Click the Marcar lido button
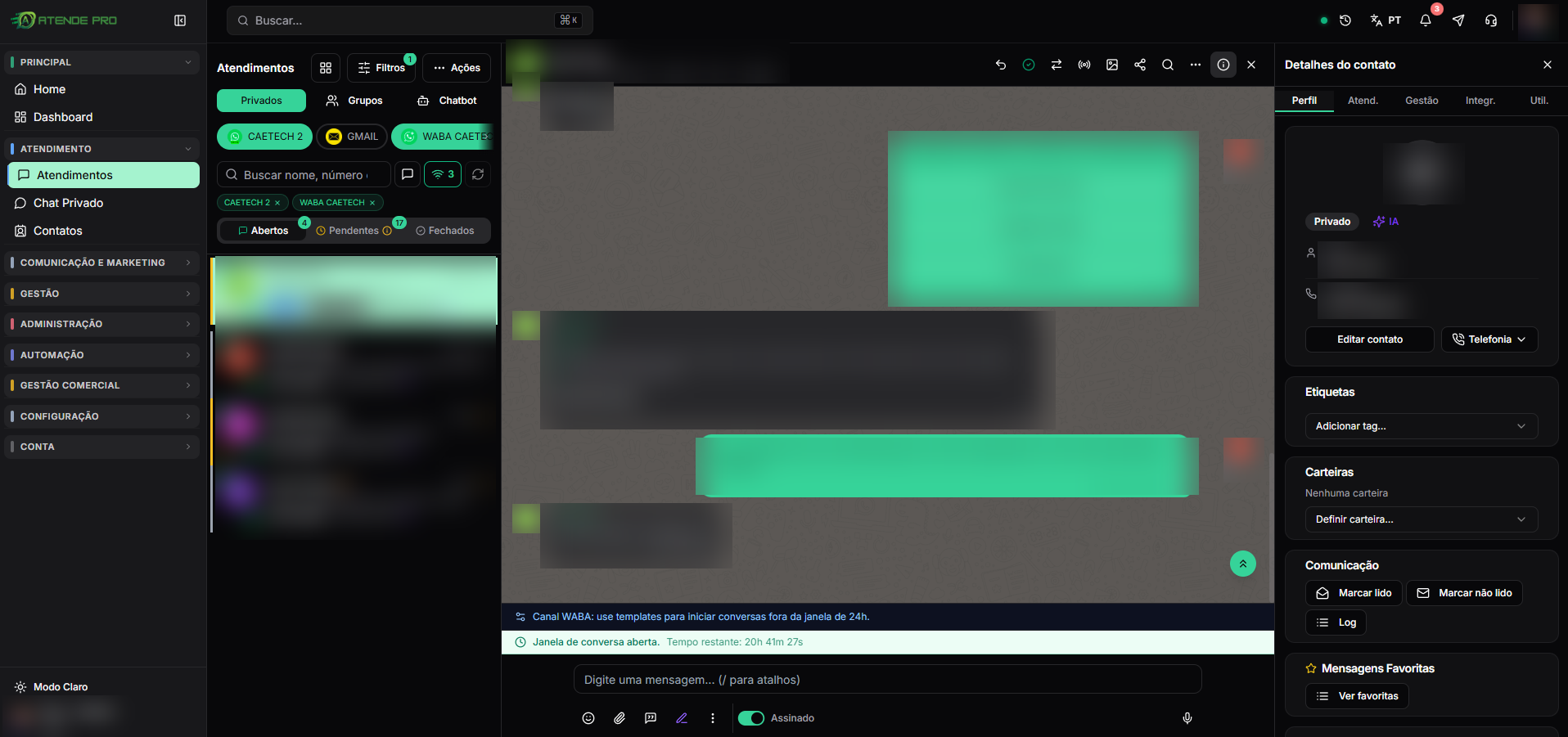The image size is (1568, 737). (1354, 593)
